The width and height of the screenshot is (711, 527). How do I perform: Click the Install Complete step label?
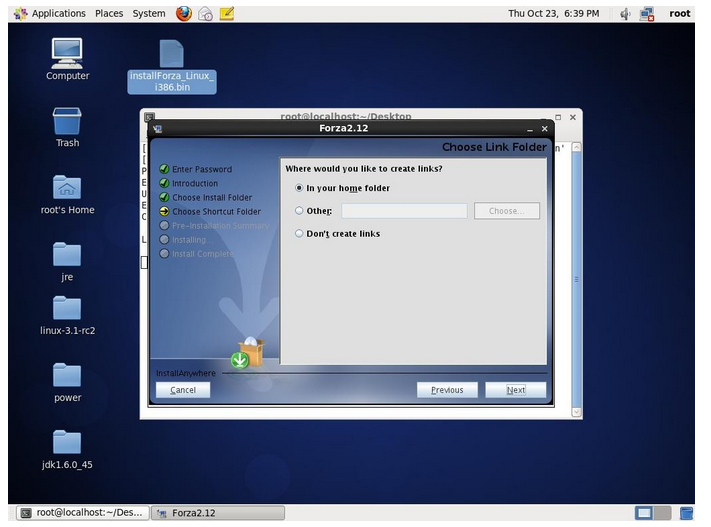click(x=203, y=254)
